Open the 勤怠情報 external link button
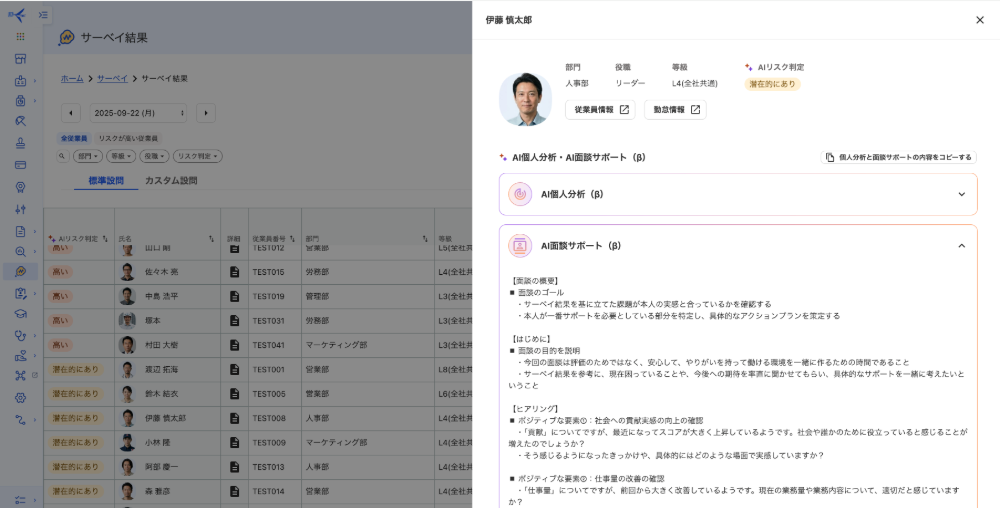The height and width of the screenshot is (508, 1000). pos(675,110)
